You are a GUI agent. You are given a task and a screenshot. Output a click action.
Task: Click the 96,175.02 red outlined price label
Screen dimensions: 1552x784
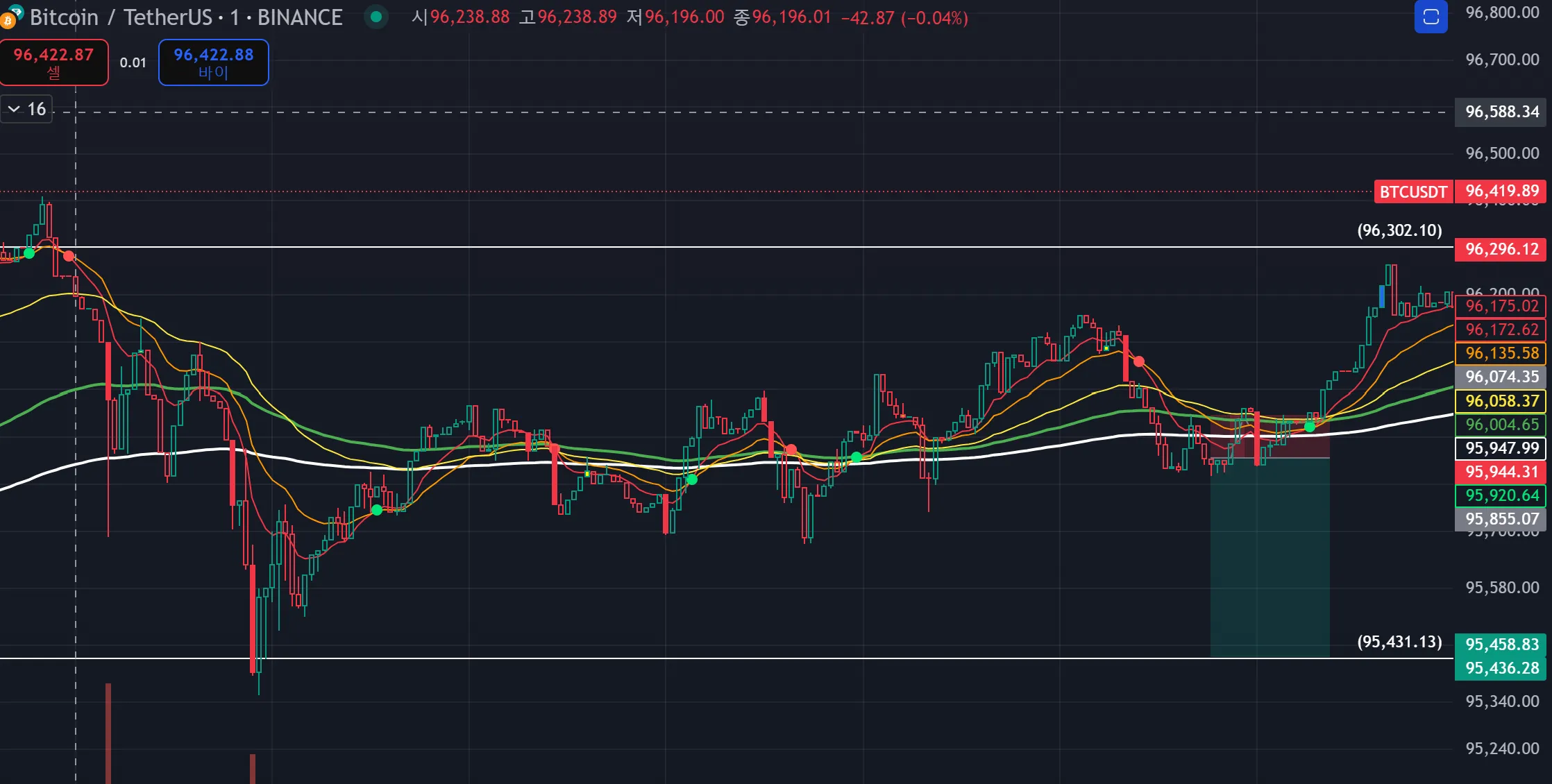pos(1501,306)
